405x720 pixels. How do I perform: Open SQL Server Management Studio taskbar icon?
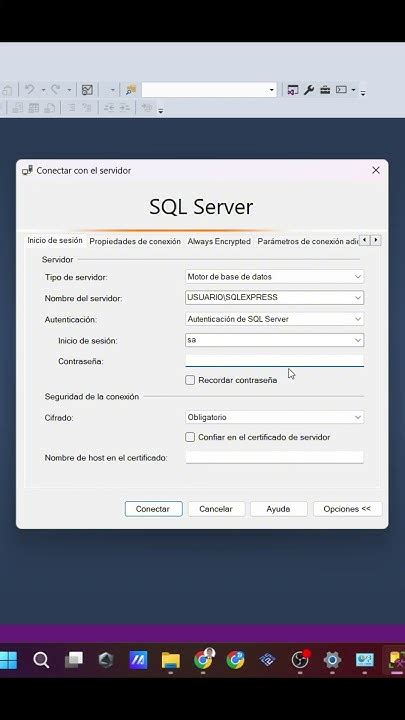point(396,660)
